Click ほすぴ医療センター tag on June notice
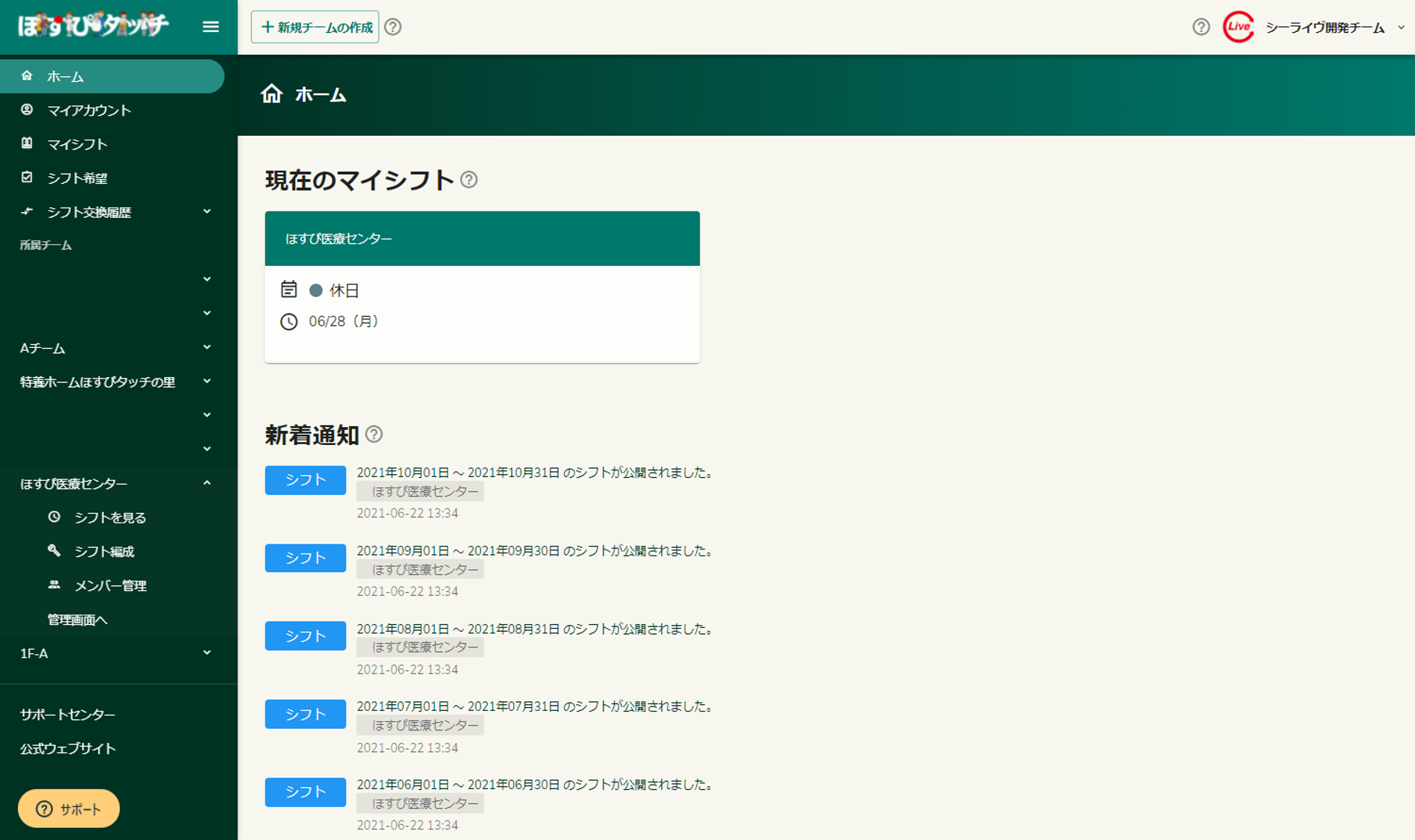This screenshot has height=840, width=1415. (420, 803)
